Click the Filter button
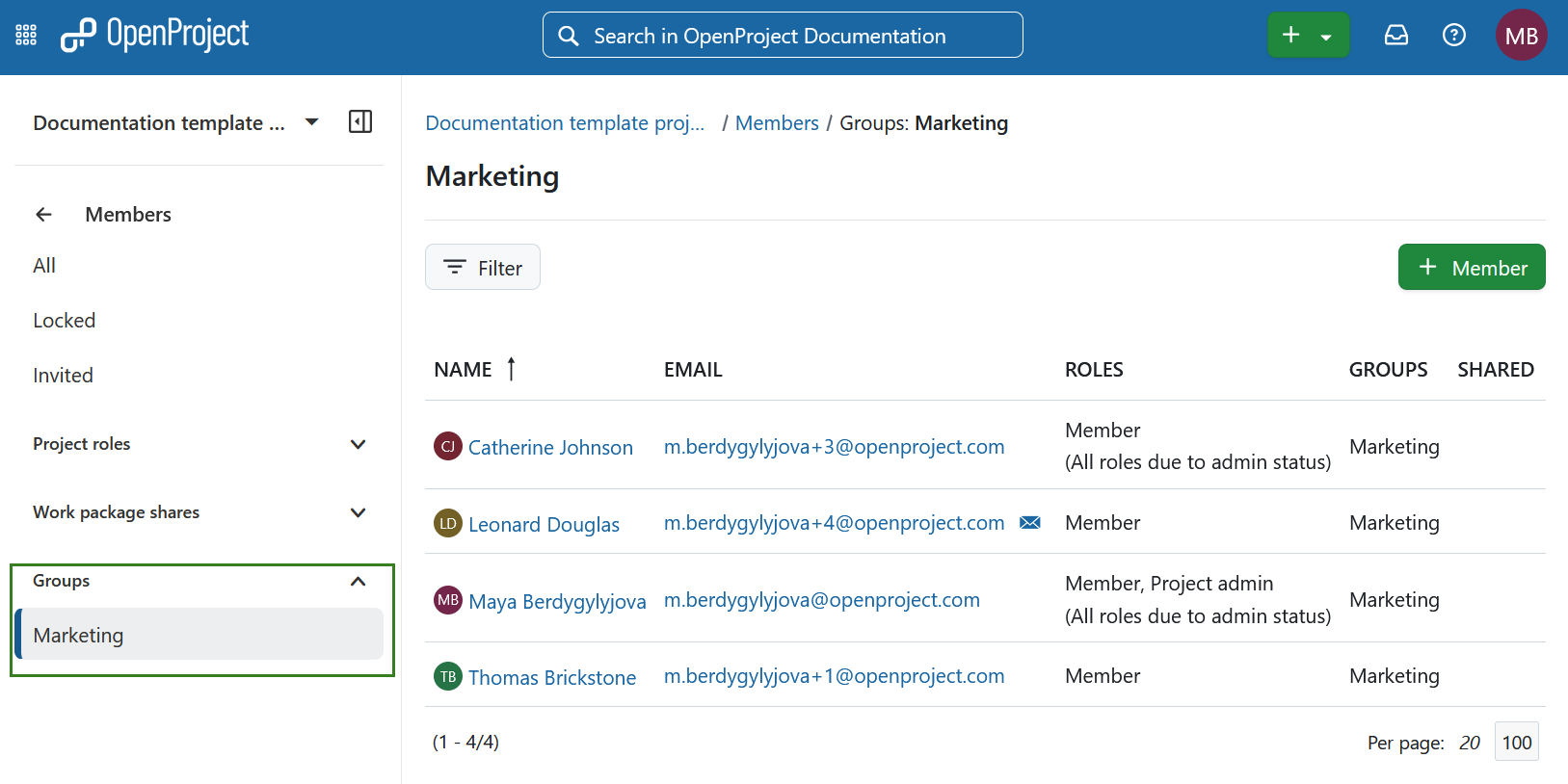1568x784 pixels. coord(483,267)
